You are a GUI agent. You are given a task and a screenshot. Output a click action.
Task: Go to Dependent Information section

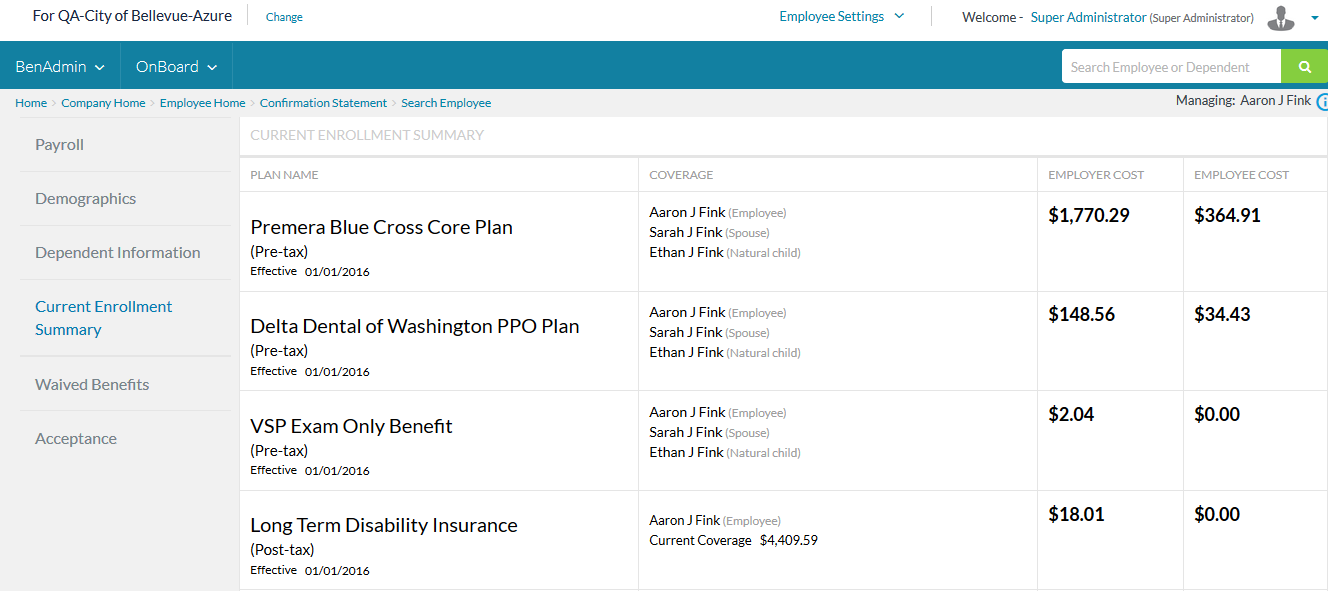pyautogui.click(x=125, y=253)
